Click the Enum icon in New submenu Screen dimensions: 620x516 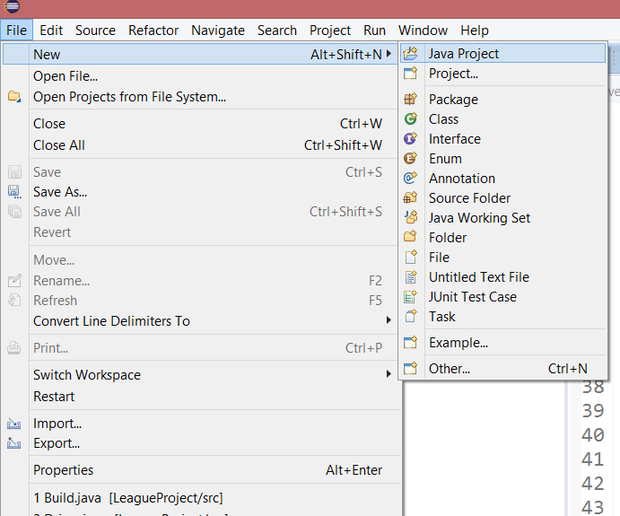click(x=410, y=158)
